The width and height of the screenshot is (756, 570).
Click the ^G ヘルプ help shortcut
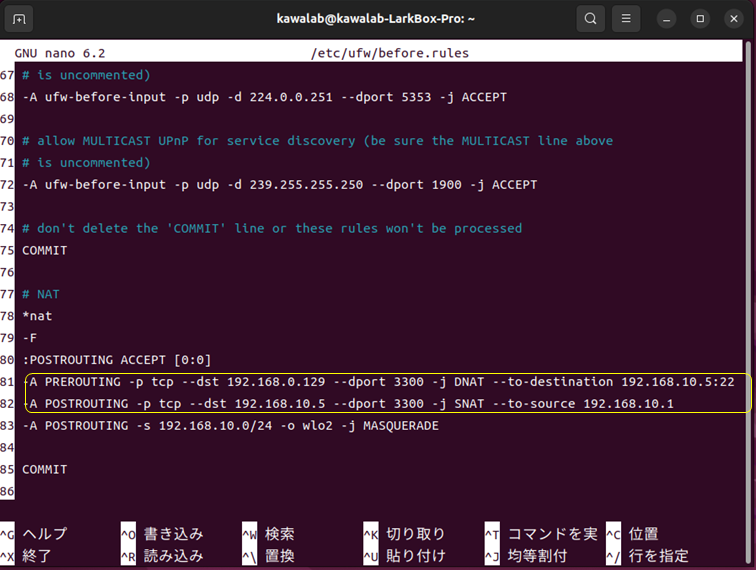tap(45, 534)
